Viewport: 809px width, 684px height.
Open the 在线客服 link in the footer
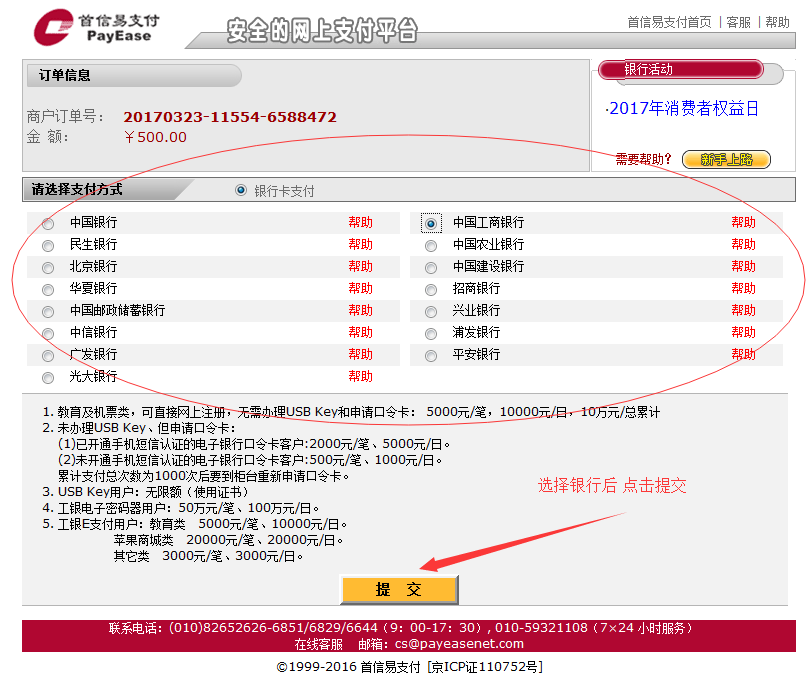(318, 644)
